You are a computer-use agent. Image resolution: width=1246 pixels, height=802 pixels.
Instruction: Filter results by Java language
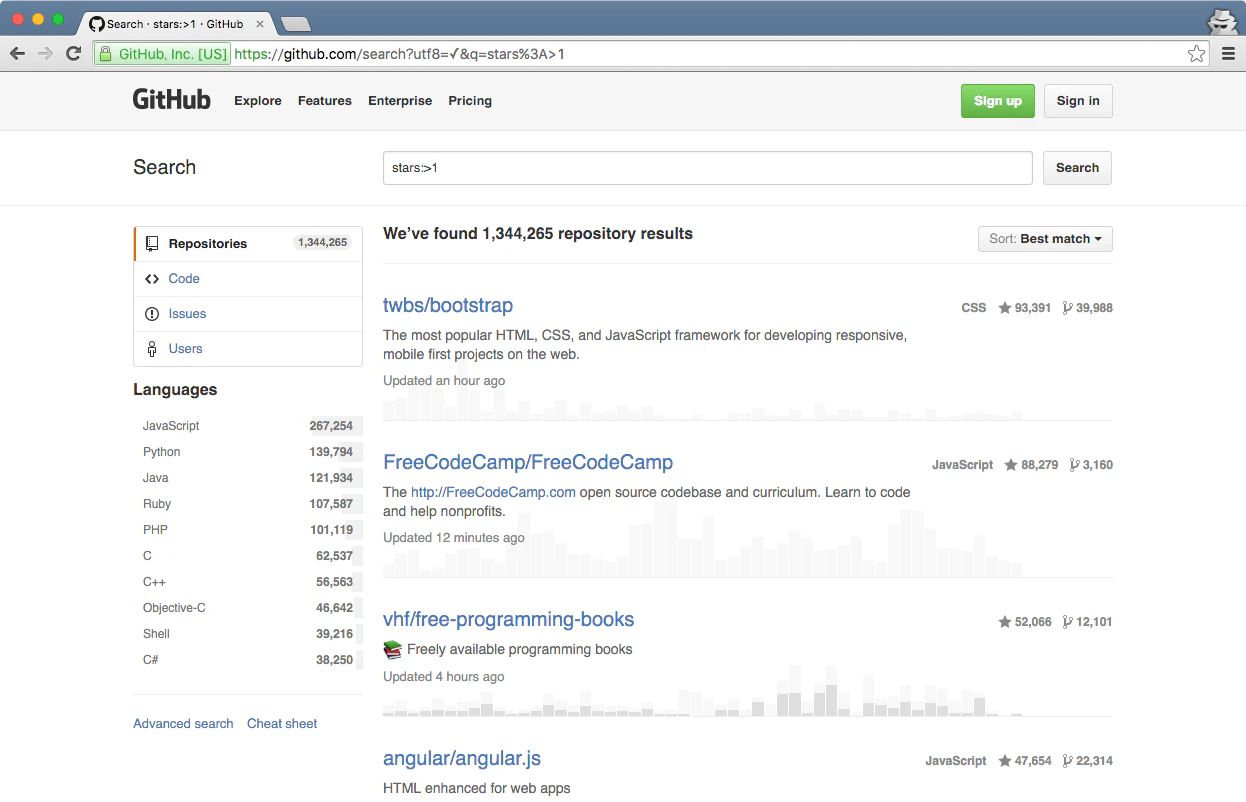[x=248, y=478]
